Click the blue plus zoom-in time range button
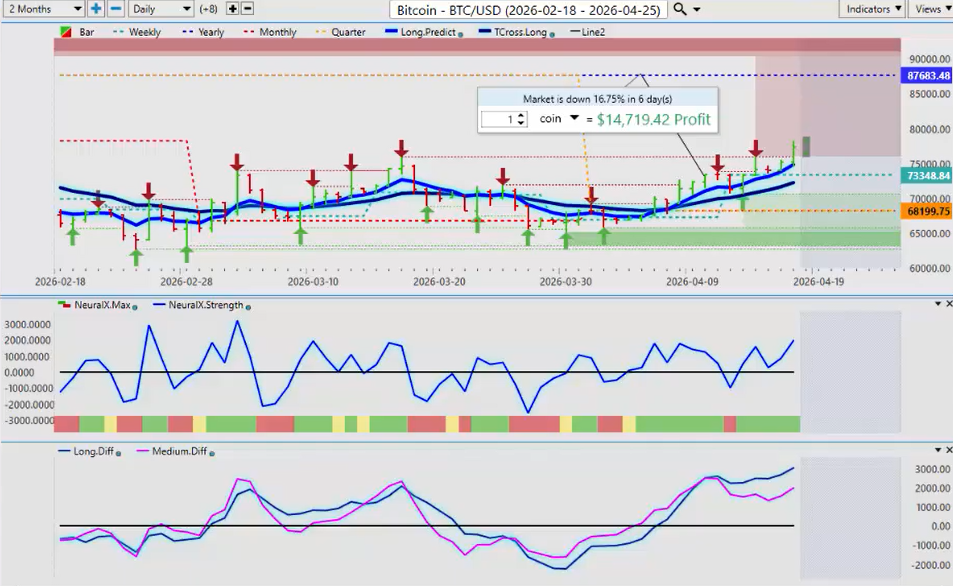The height and width of the screenshot is (586, 953). pos(96,9)
